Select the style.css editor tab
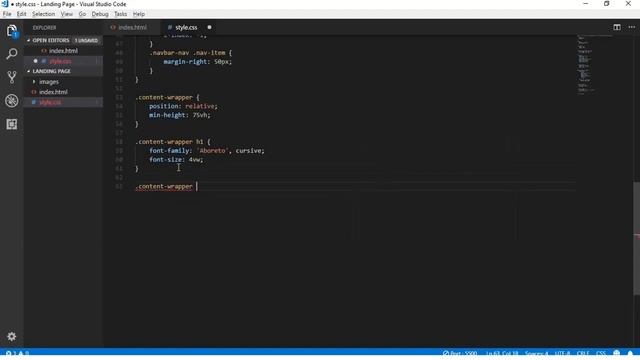 [186, 27]
